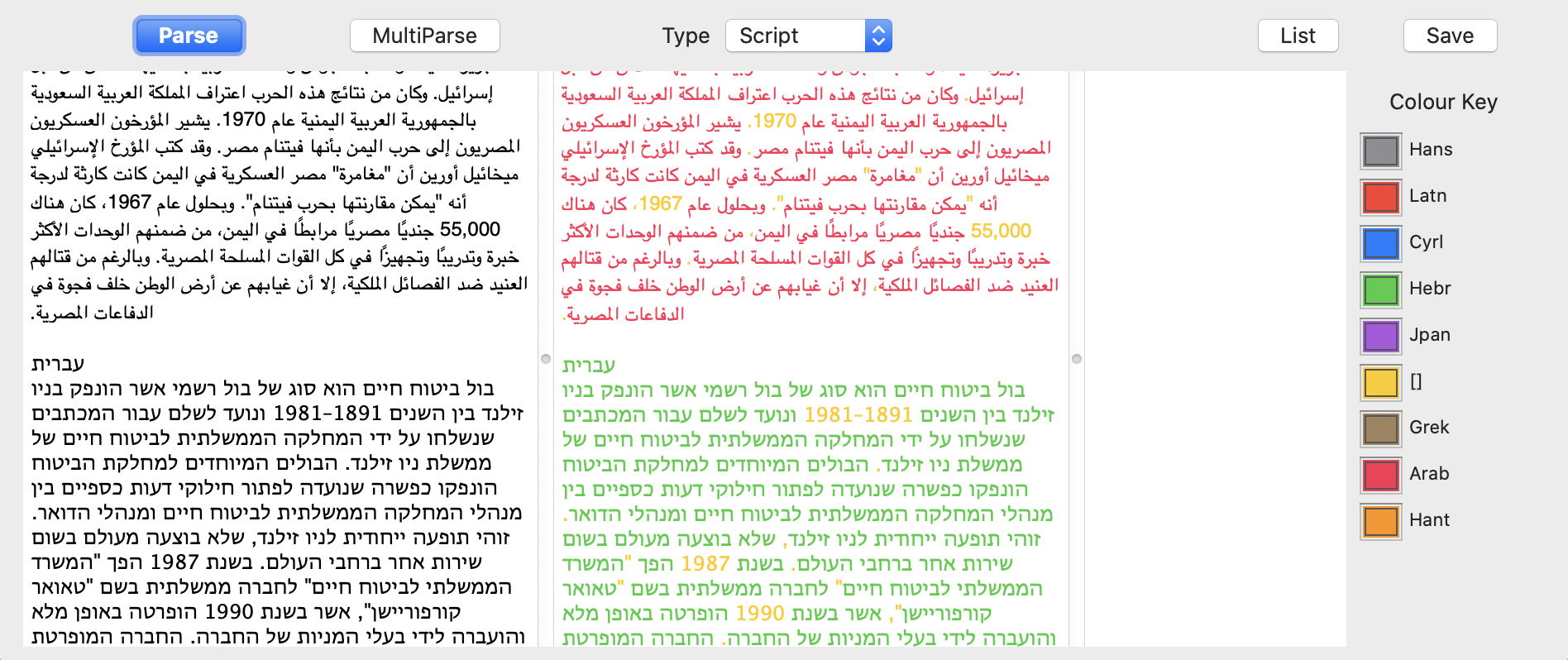Screen dimensions: 1568x660
Task: Click the "Cyrl" label in colour key
Action: [x=1426, y=242]
